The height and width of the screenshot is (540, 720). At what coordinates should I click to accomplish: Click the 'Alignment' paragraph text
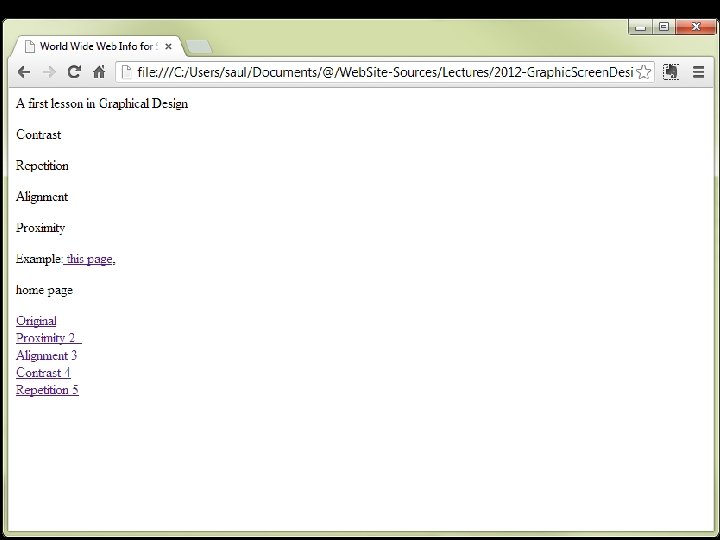point(42,197)
